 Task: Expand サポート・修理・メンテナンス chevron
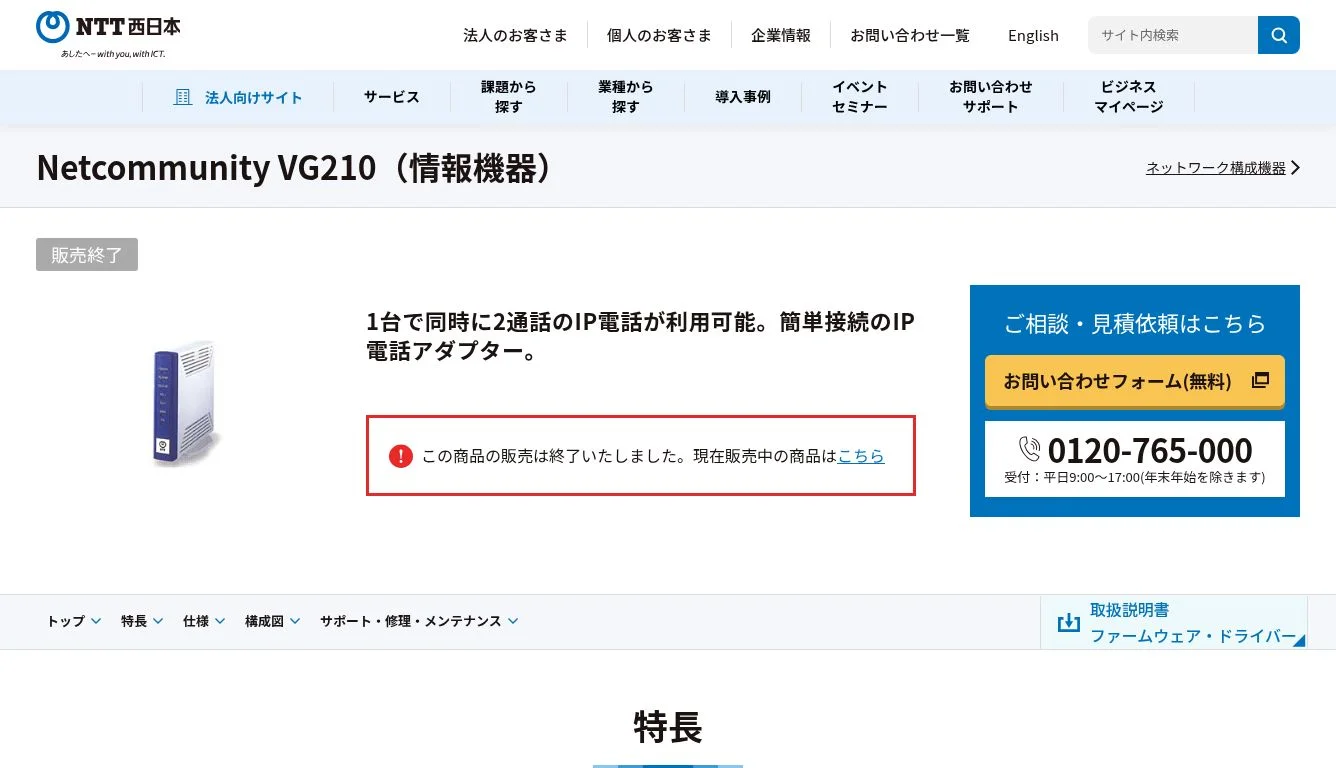tap(513, 621)
